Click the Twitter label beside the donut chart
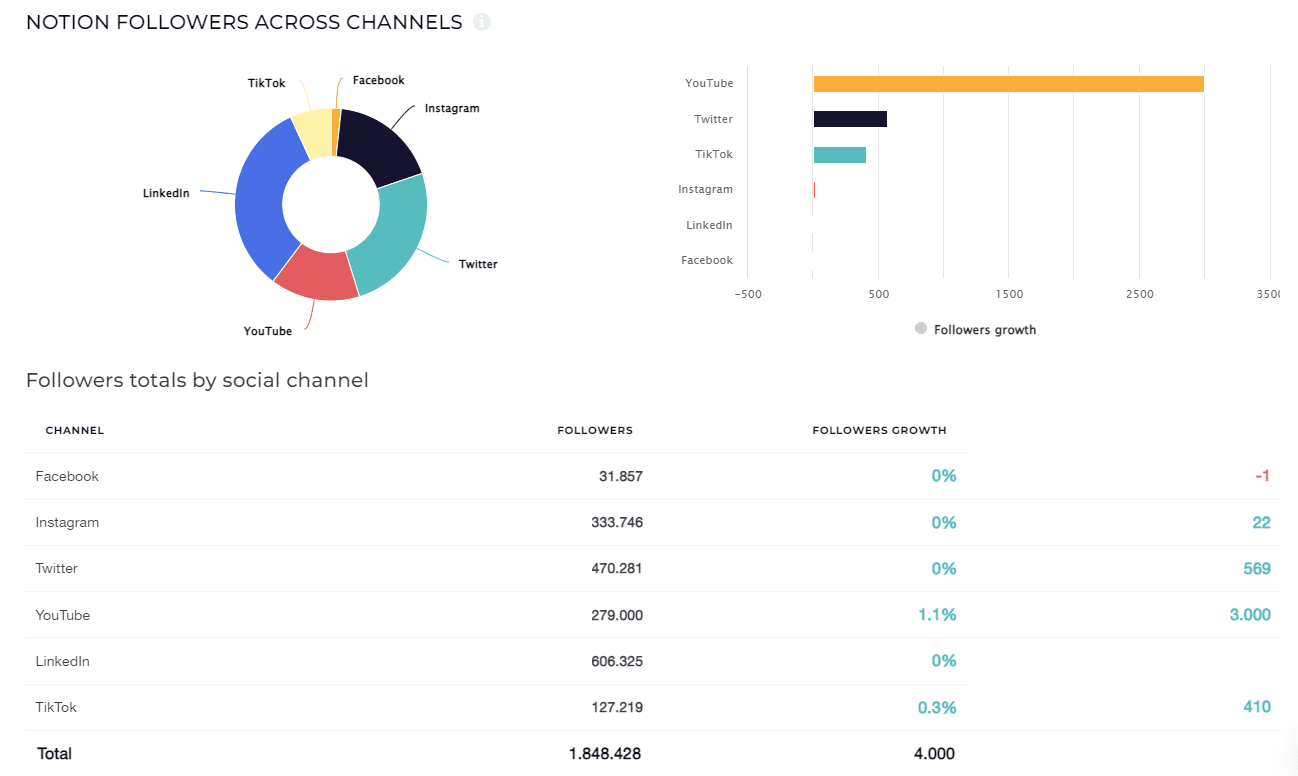The height and width of the screenshot is (776, 1298). pos(478,264)
